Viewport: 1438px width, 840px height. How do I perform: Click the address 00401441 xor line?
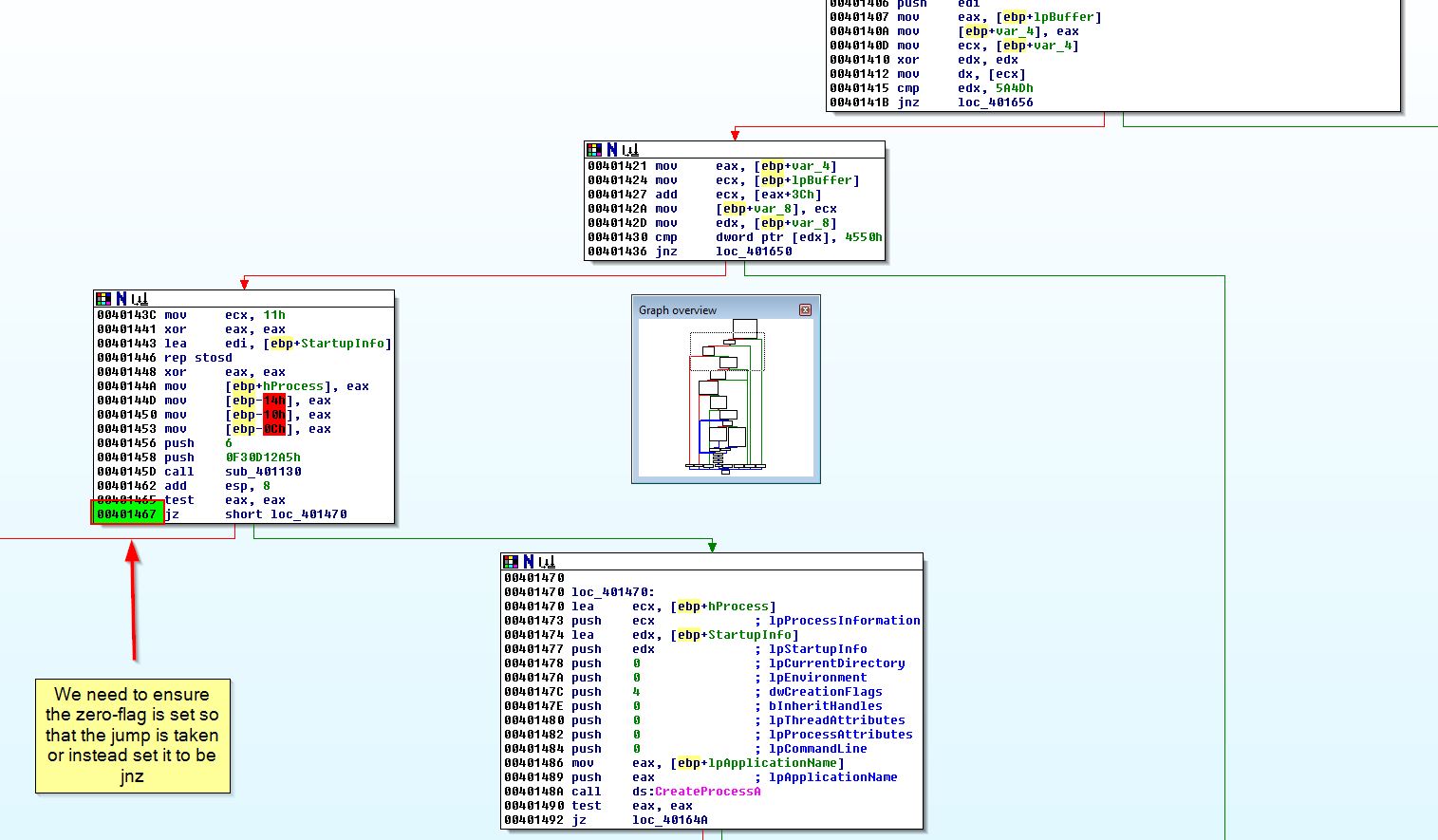tap(191, 329)
